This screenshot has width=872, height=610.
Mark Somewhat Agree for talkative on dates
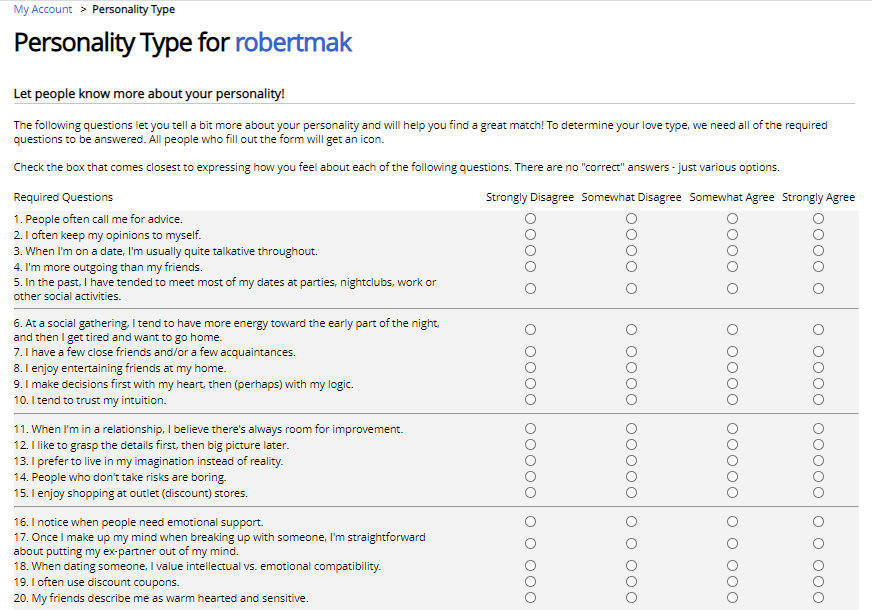(x=732, y=251)
